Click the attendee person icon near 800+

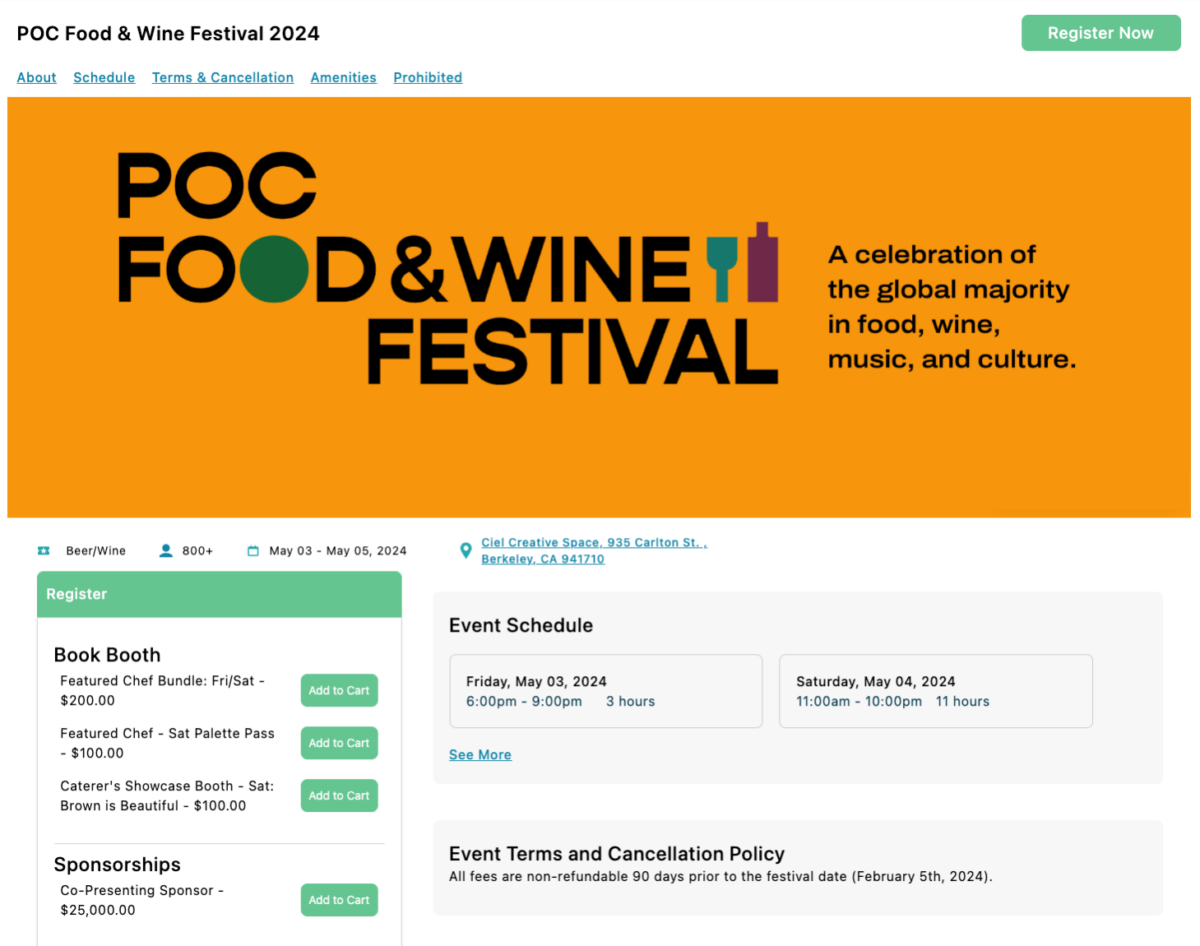coord(166,551)
